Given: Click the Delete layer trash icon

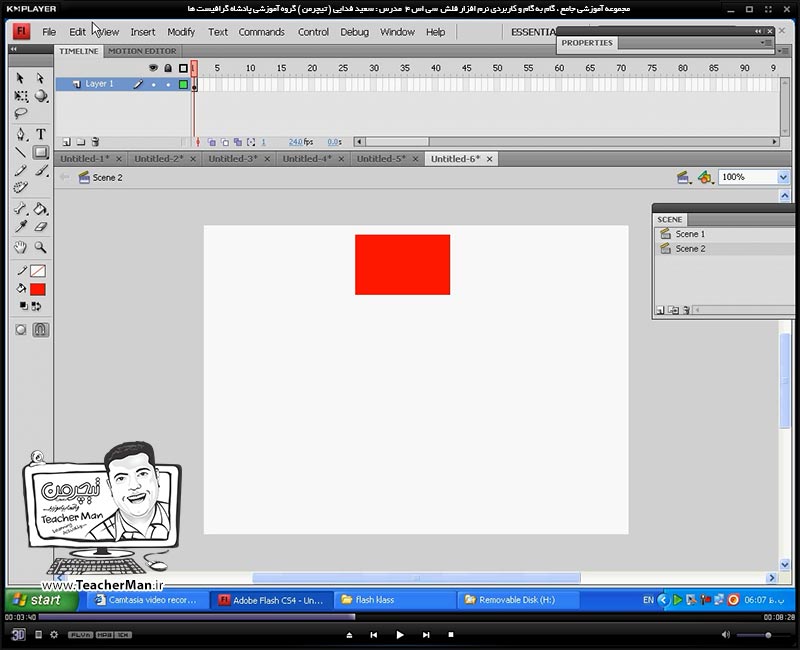Looking at the screenshot, I should (95, 142).
